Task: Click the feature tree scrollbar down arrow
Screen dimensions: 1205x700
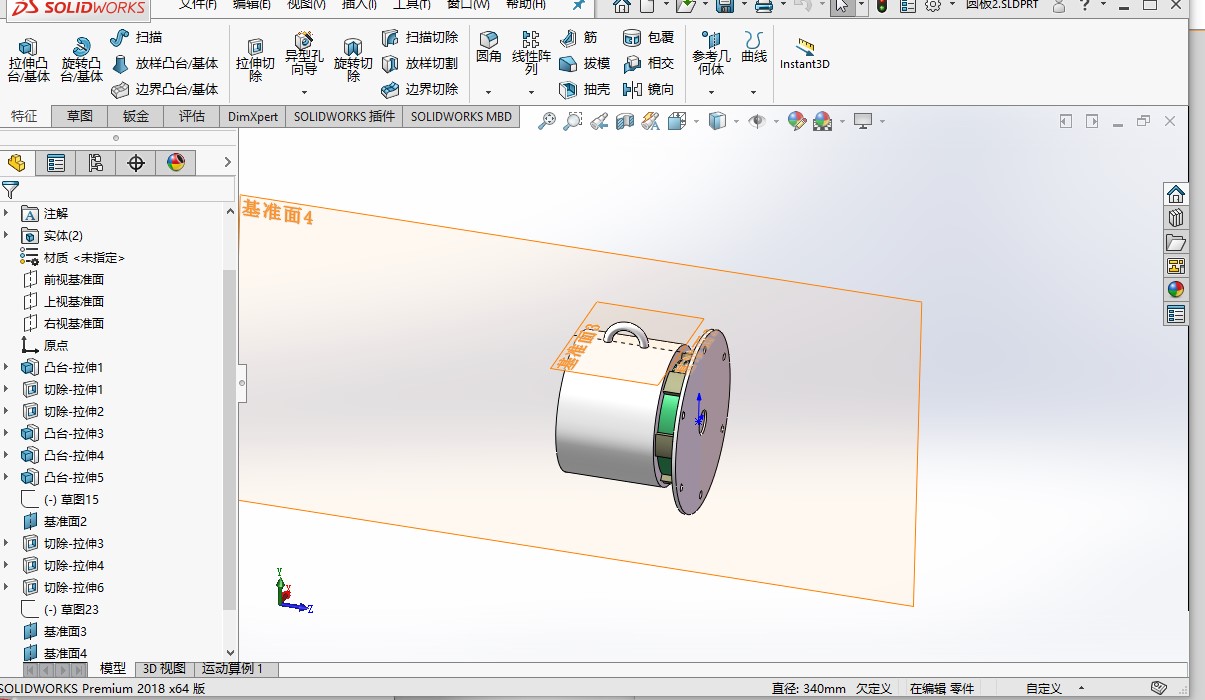Action: [230, 653]
